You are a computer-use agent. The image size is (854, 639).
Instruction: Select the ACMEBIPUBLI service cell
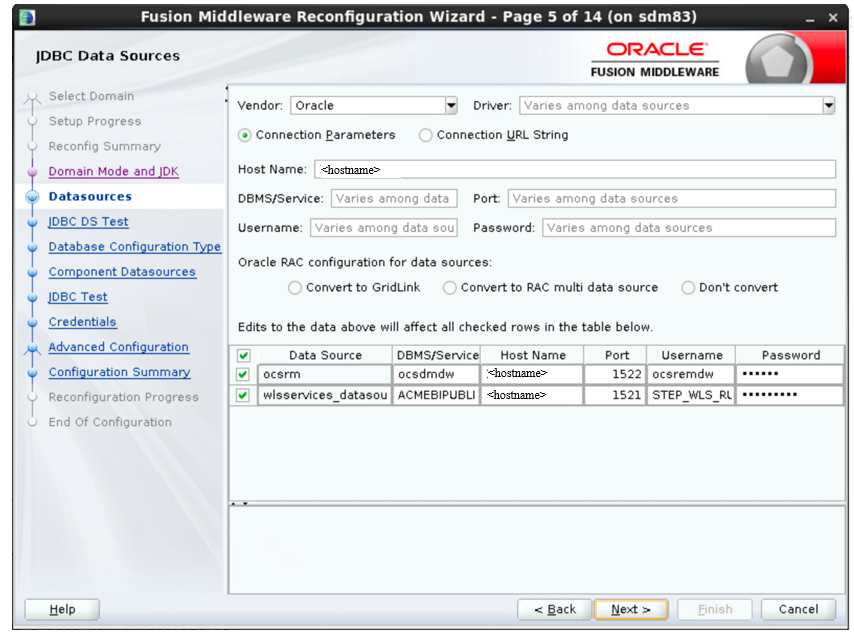pos(436,395)
